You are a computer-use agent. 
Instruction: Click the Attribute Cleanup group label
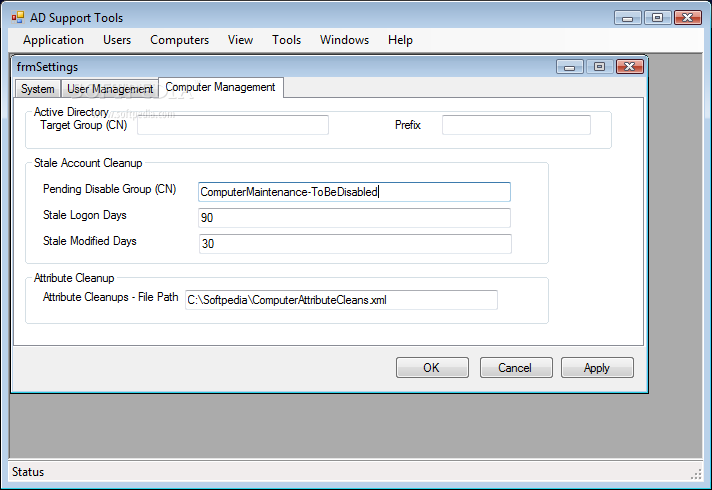coord(74,278)
